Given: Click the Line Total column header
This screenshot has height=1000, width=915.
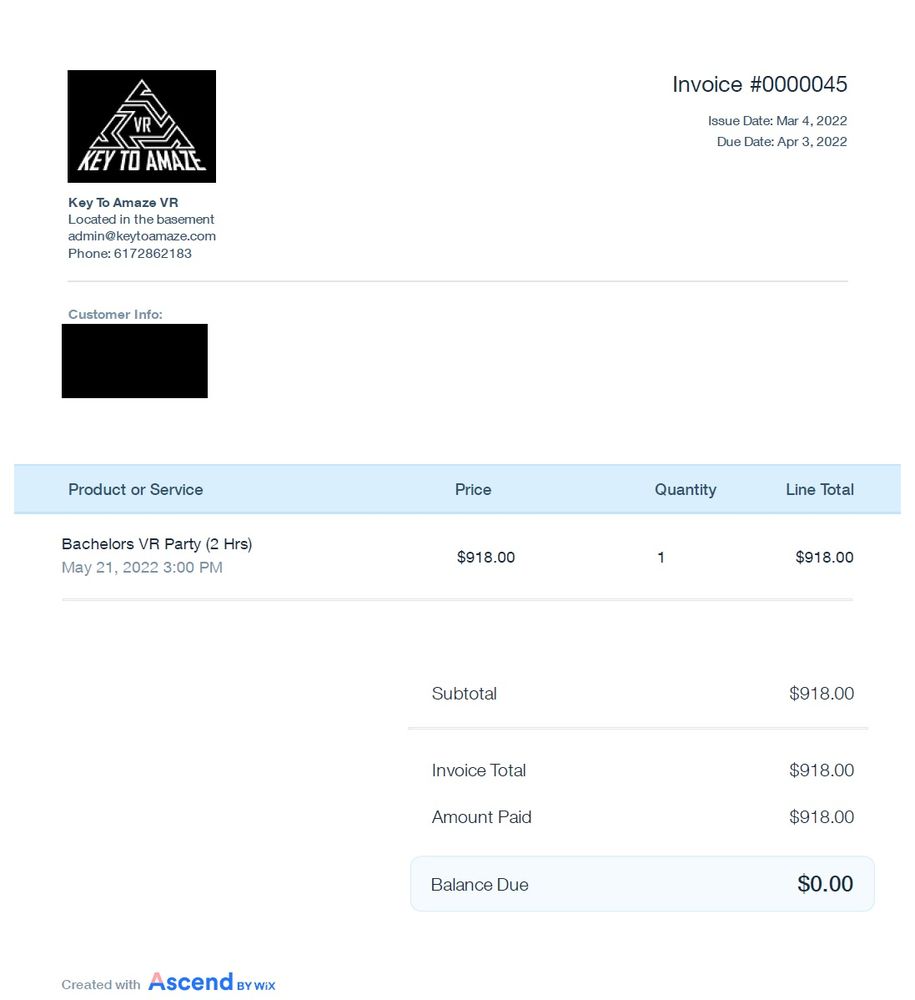Looking at the screenshot, I should point(819,489).
